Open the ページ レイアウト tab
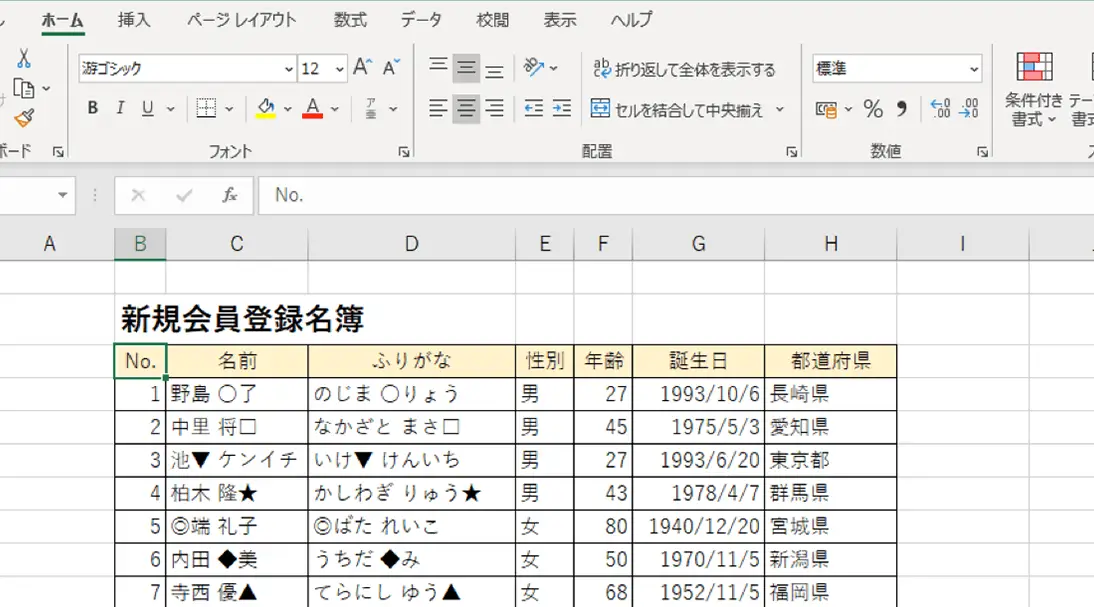The width and height of the screenshot is (1094, 607). (x=241, y=20)
